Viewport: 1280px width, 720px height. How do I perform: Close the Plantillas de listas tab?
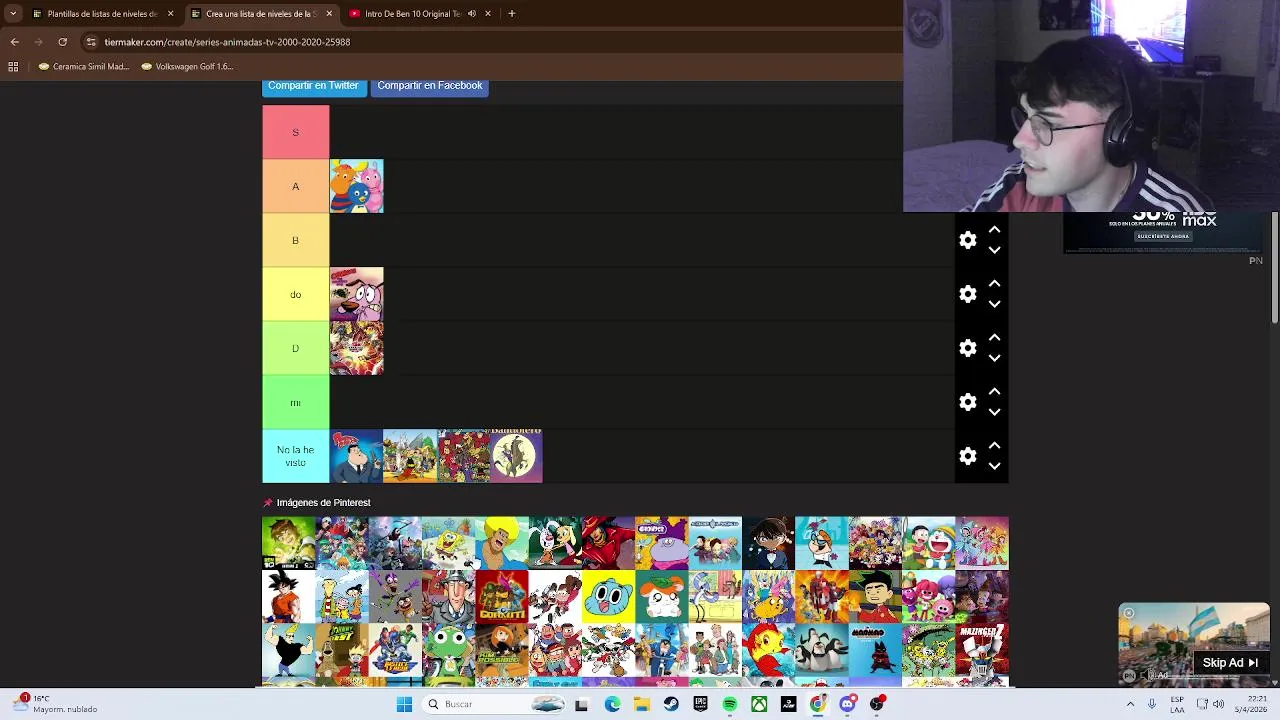[x=170, y=14]
